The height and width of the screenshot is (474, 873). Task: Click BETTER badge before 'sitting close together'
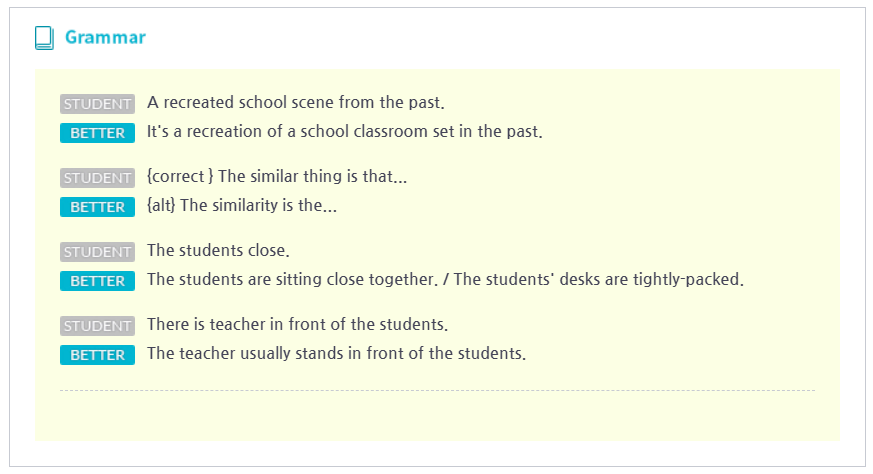97,281
